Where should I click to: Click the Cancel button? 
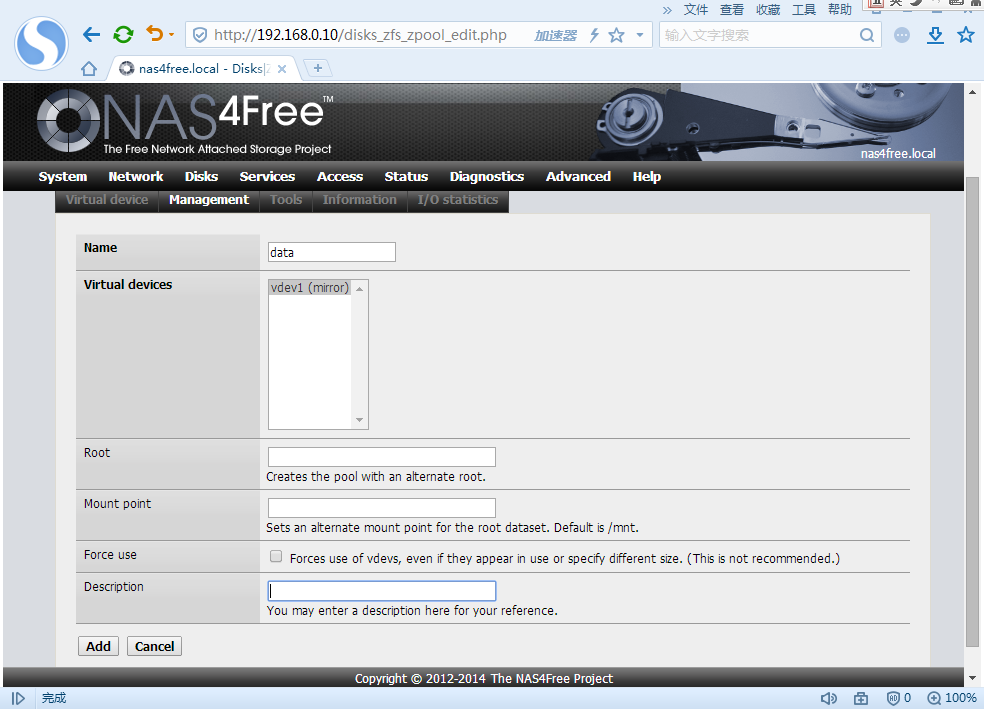[x=154, y=646]
